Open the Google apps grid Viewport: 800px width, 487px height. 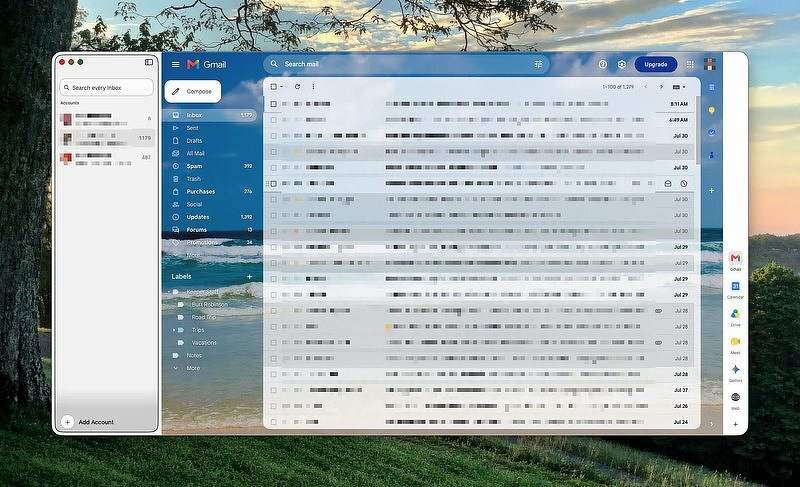[x=690, y=64]
